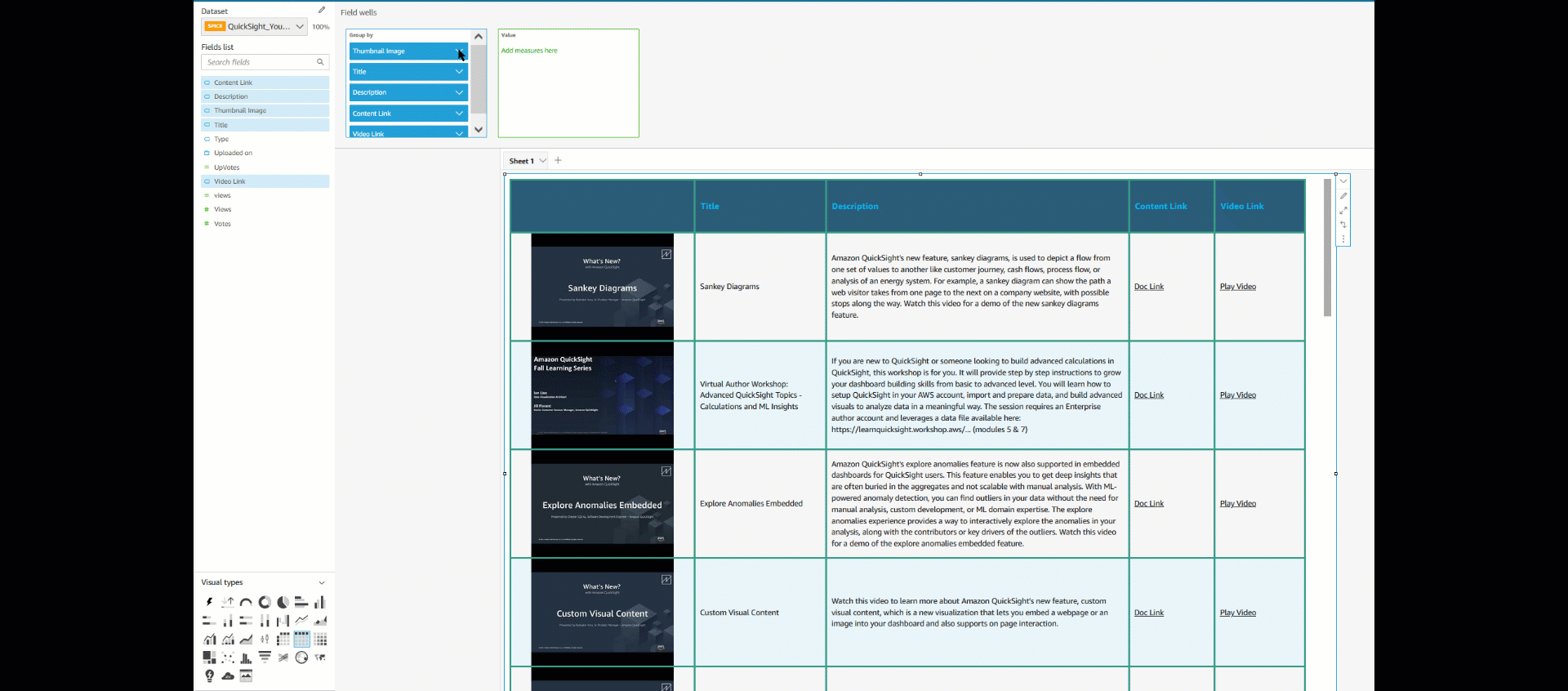Pick the Sankey diagram visual type
This screenshot has width=1568, height=691.
(x=283, y=658)
